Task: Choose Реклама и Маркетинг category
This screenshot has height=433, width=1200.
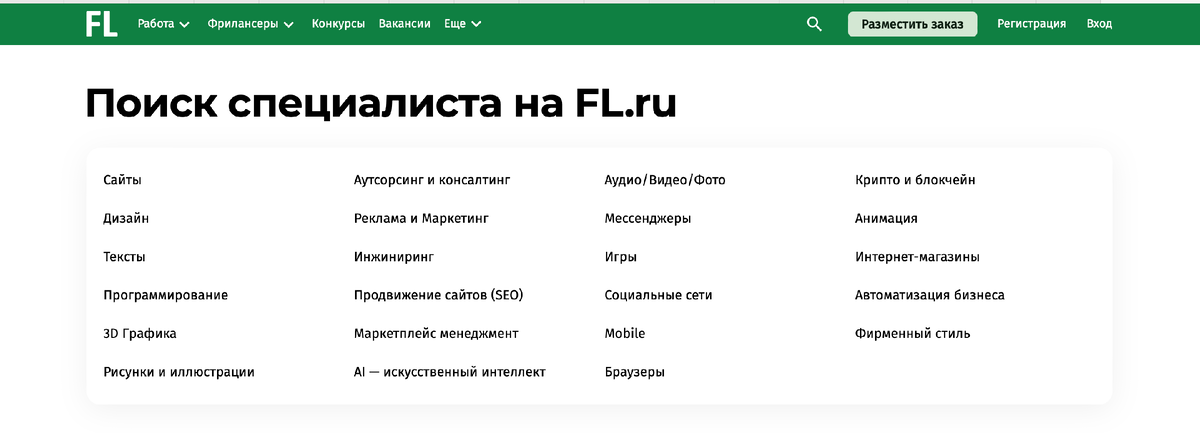Action: point(421,218)
